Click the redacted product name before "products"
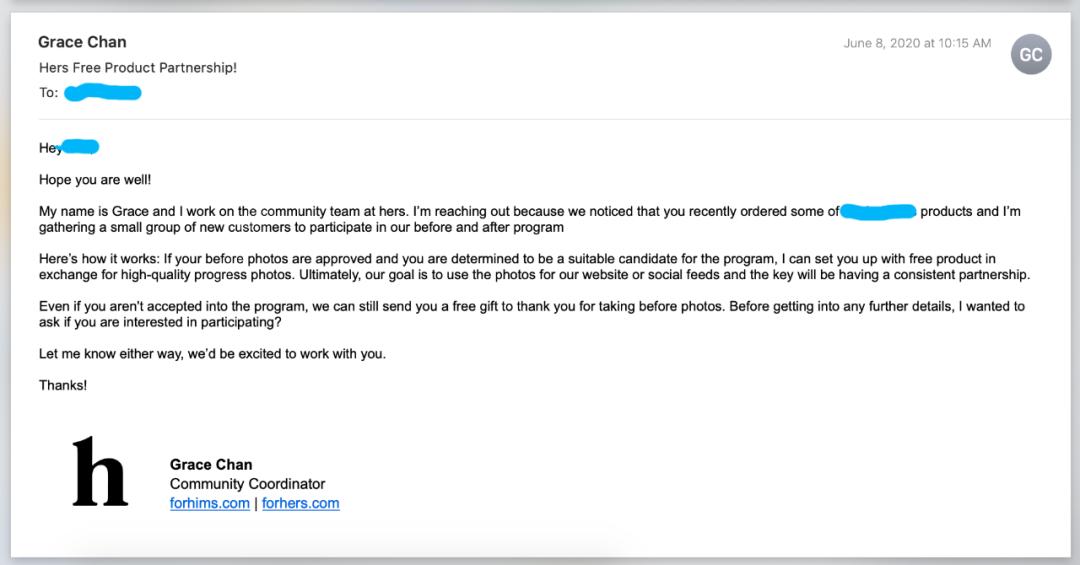 tap(878, 211)
